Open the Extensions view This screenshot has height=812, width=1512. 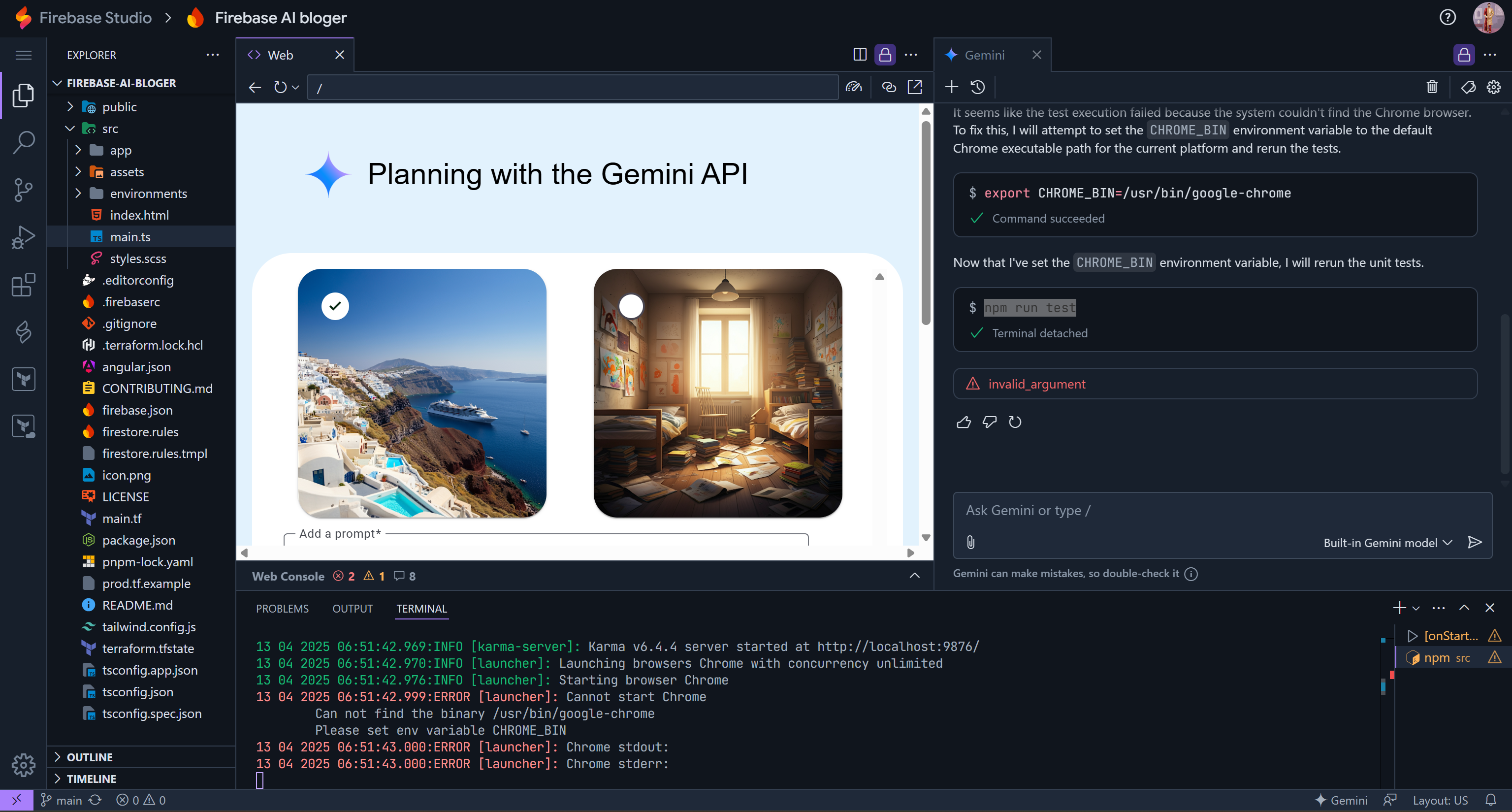coord(24,285)
